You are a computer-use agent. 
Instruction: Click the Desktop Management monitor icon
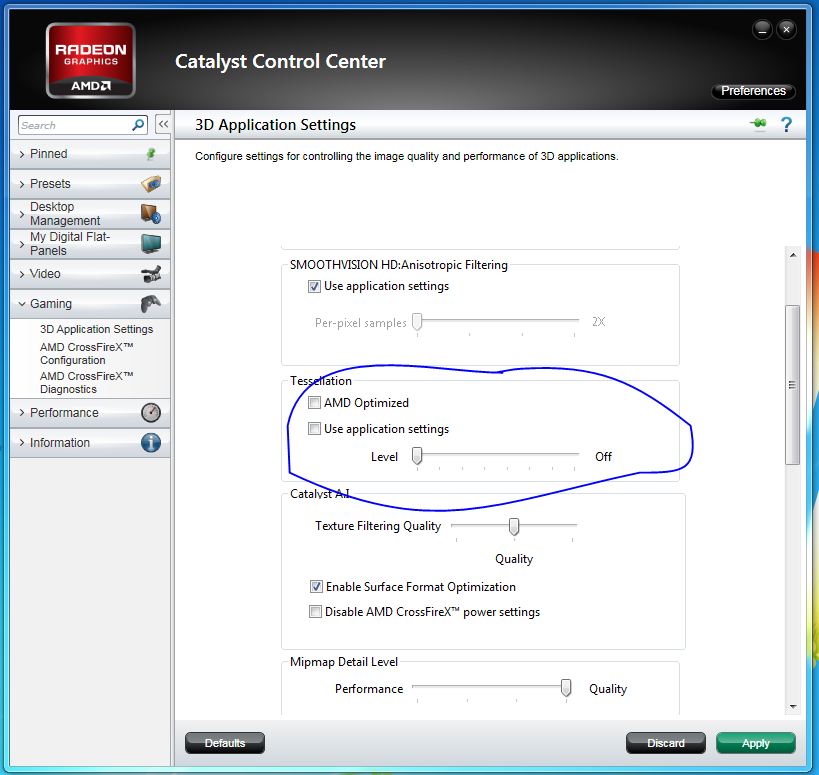point(150,214)
